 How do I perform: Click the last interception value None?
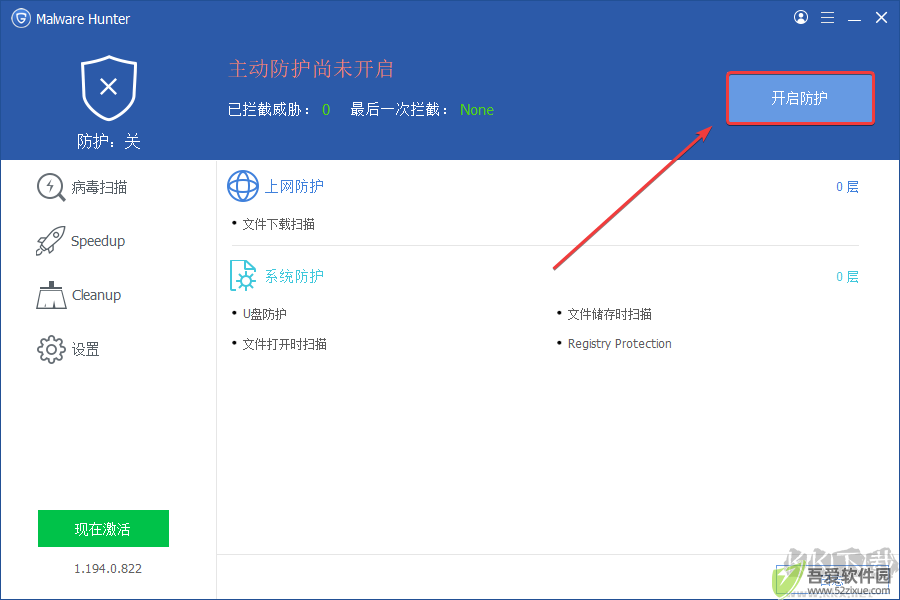coord(477,110)
